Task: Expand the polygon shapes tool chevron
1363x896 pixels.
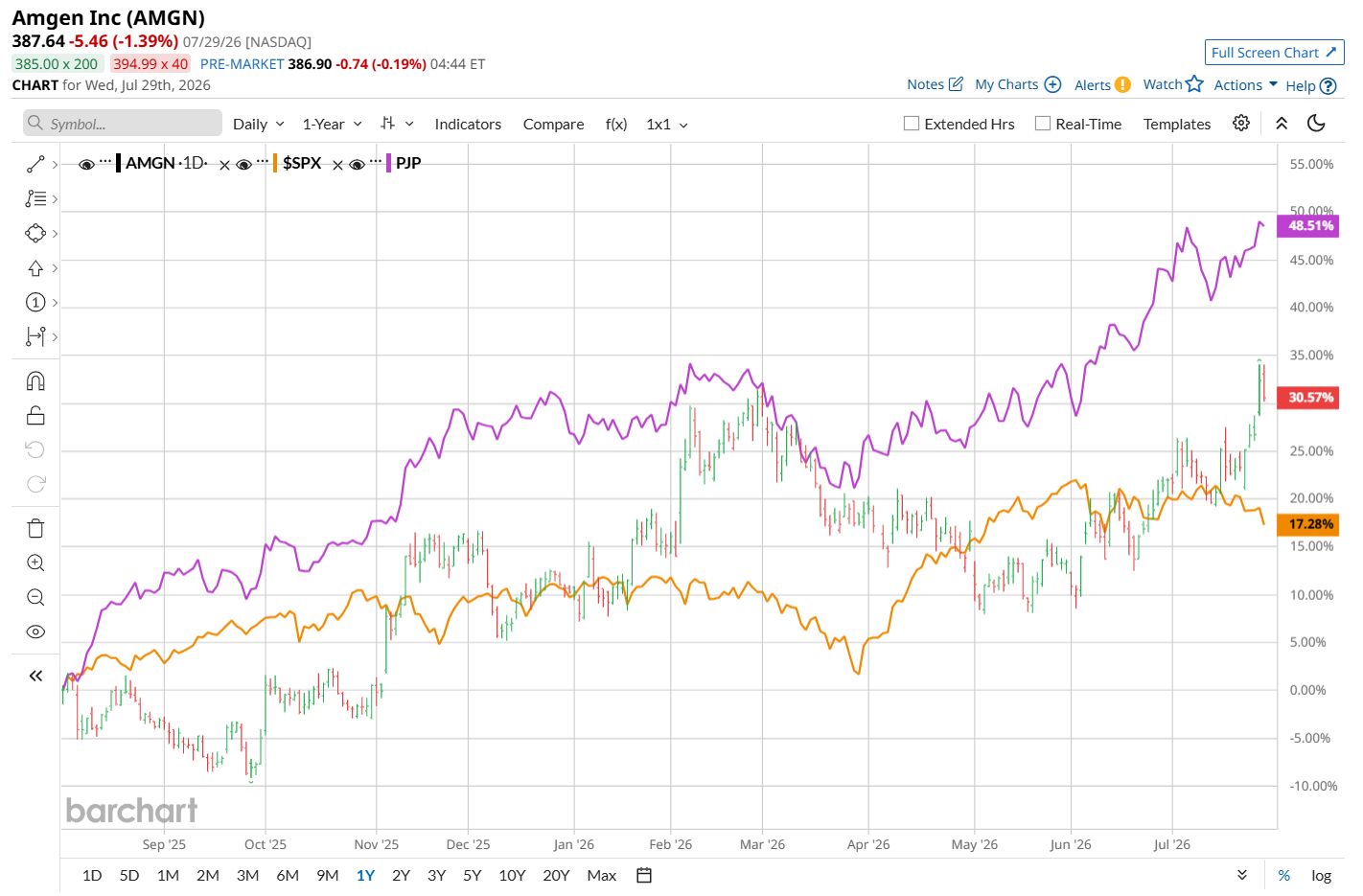Action: (x=55, y=233)
